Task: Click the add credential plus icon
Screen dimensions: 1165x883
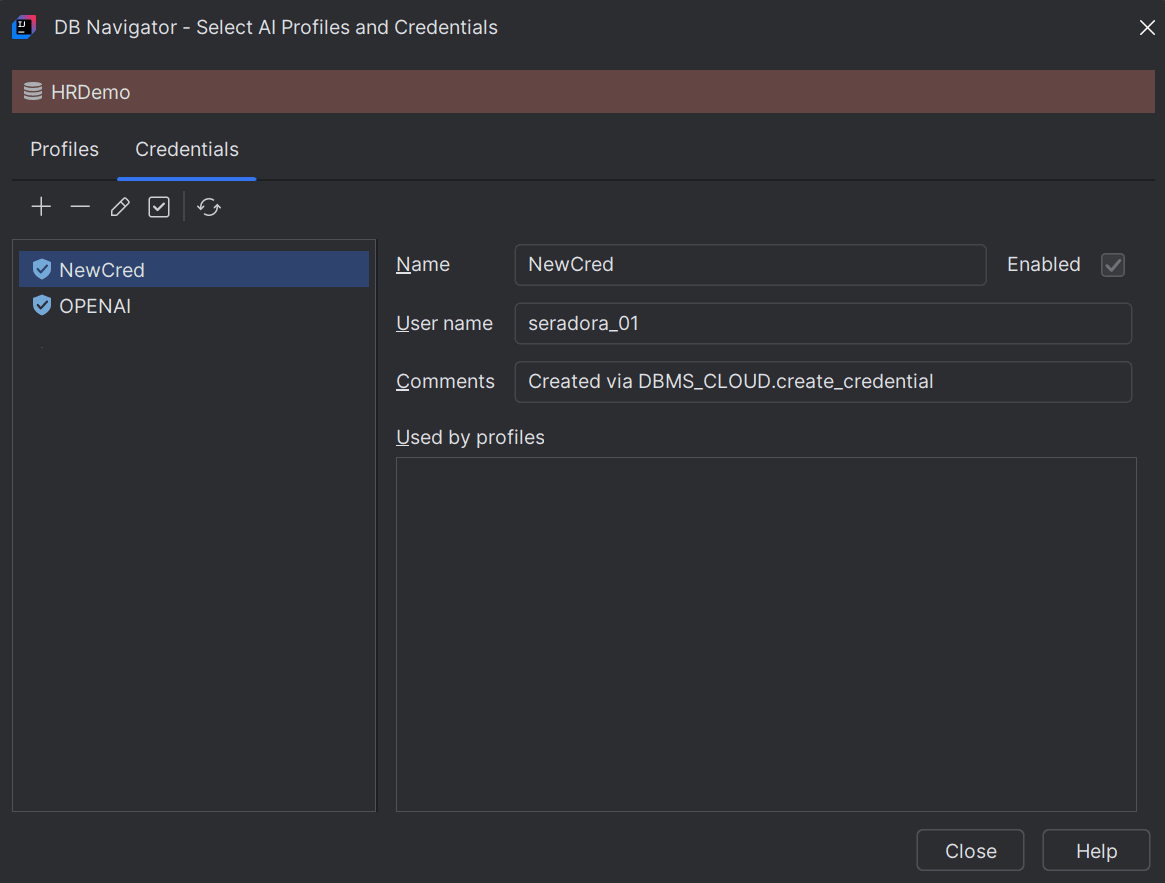Action: tap(41, 207)
